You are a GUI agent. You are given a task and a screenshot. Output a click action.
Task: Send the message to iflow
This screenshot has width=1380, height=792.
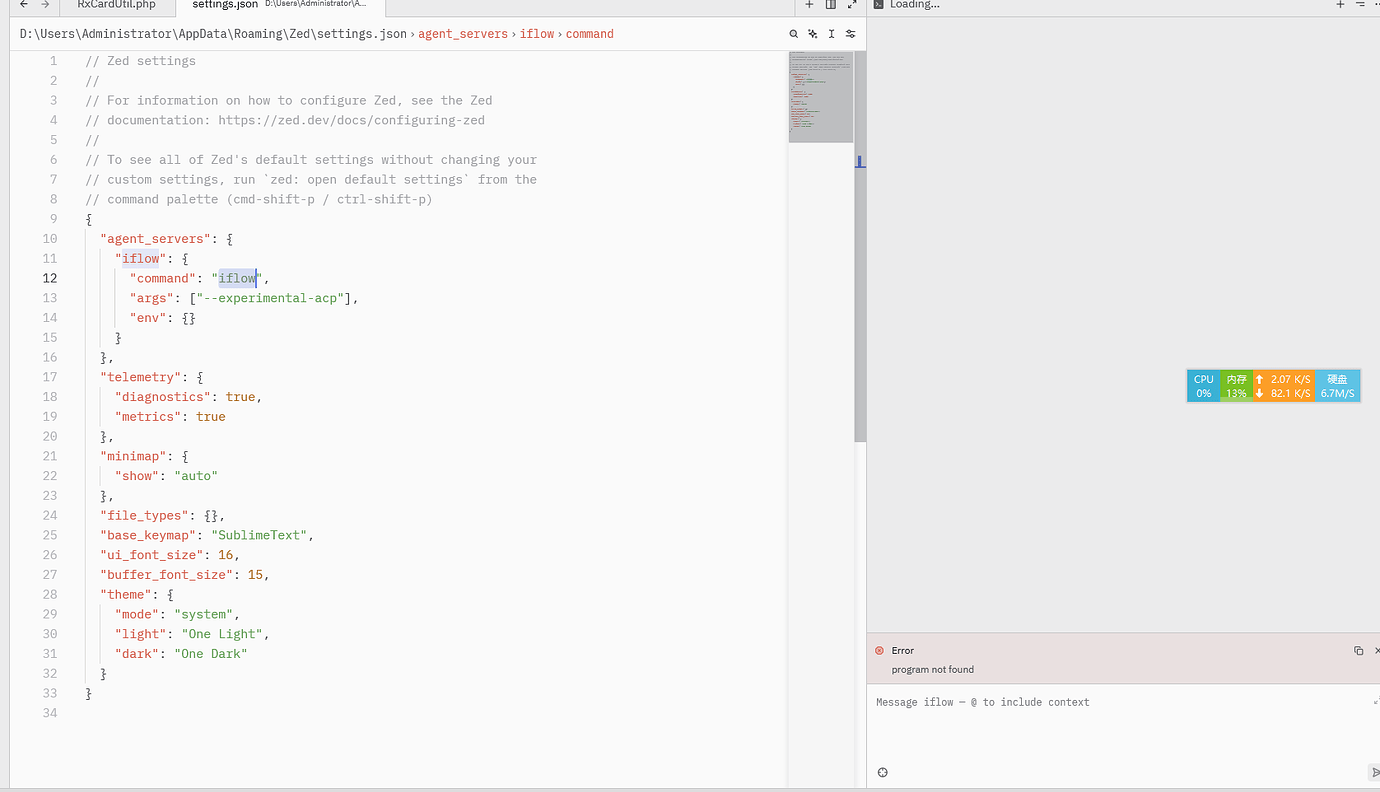(x=1373, y=772)
